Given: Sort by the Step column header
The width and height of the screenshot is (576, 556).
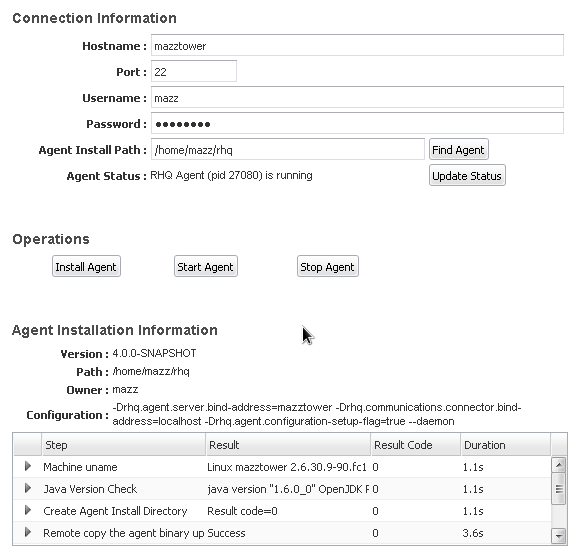Looking at the screenshot, I should point(123,445).
